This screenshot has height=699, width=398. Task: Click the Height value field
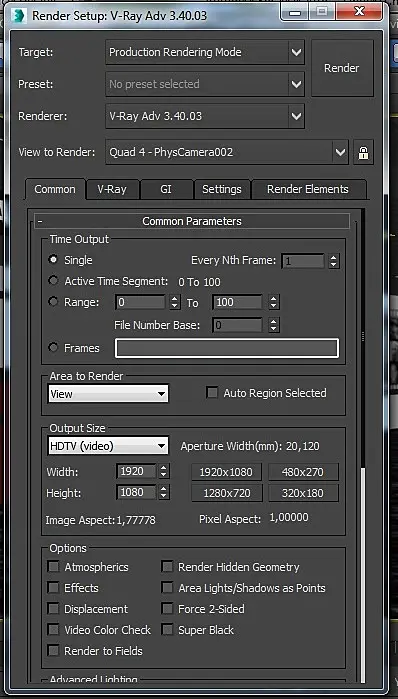point(136,493)
